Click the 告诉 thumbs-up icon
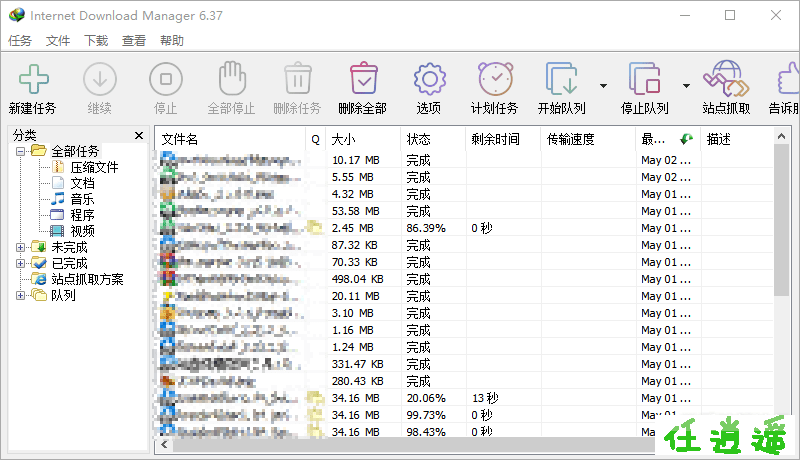Image resolution: width=800 pixels, height=460 pixels. (x=788, y=79)
